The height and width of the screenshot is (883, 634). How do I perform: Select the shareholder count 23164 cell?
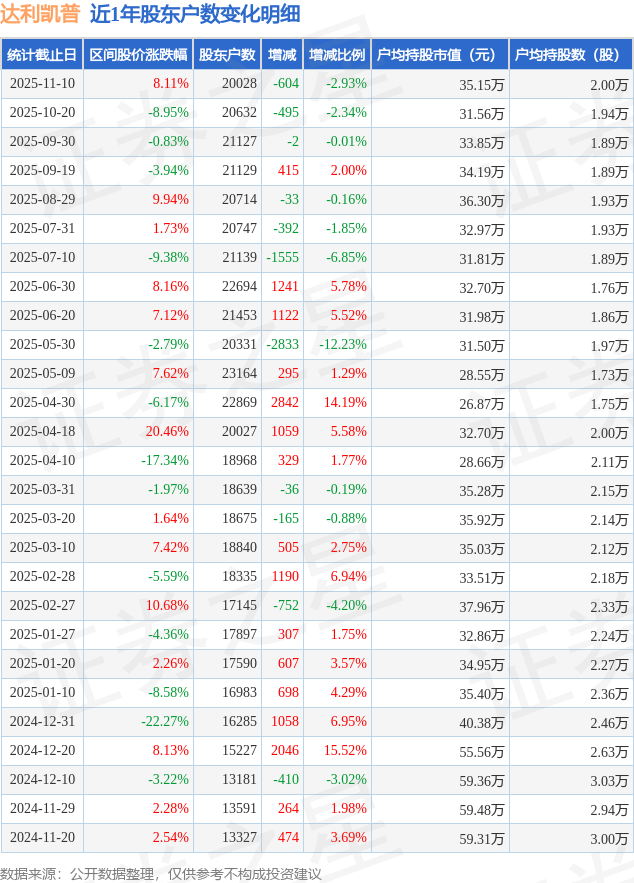[x=239, y=374]
